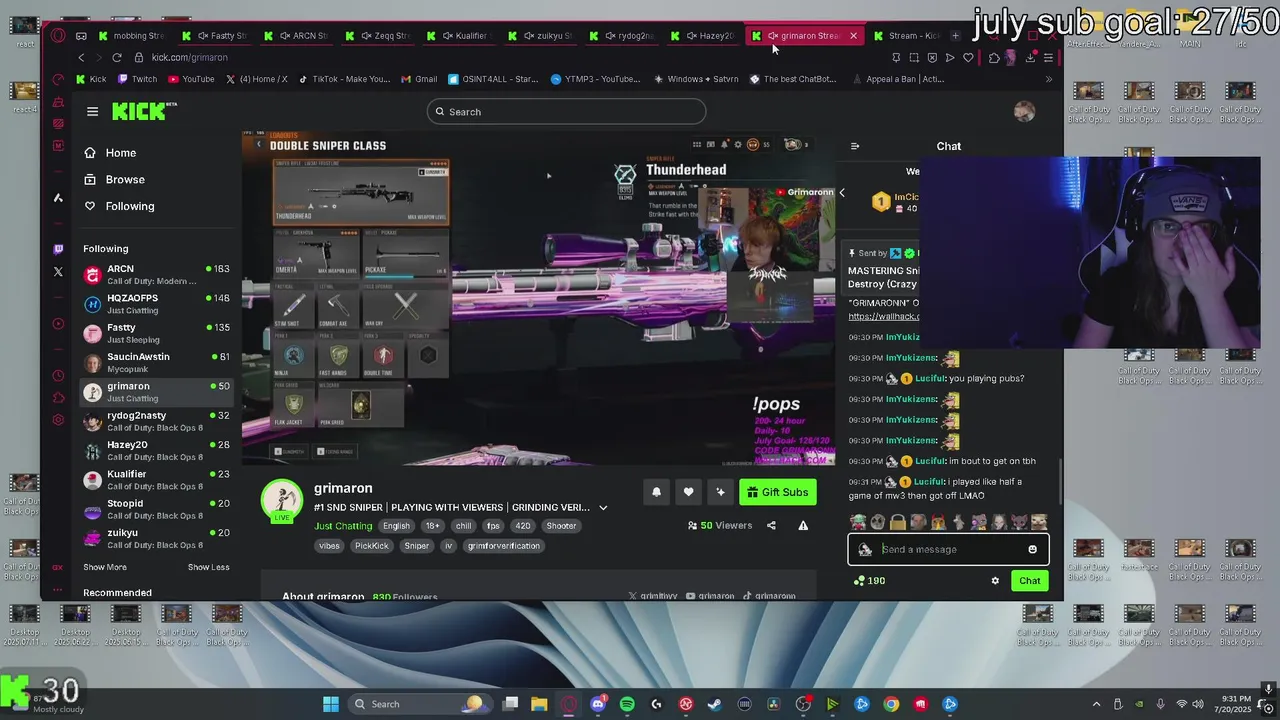Switch to the ARCN browser tab

tap(297, 36)
